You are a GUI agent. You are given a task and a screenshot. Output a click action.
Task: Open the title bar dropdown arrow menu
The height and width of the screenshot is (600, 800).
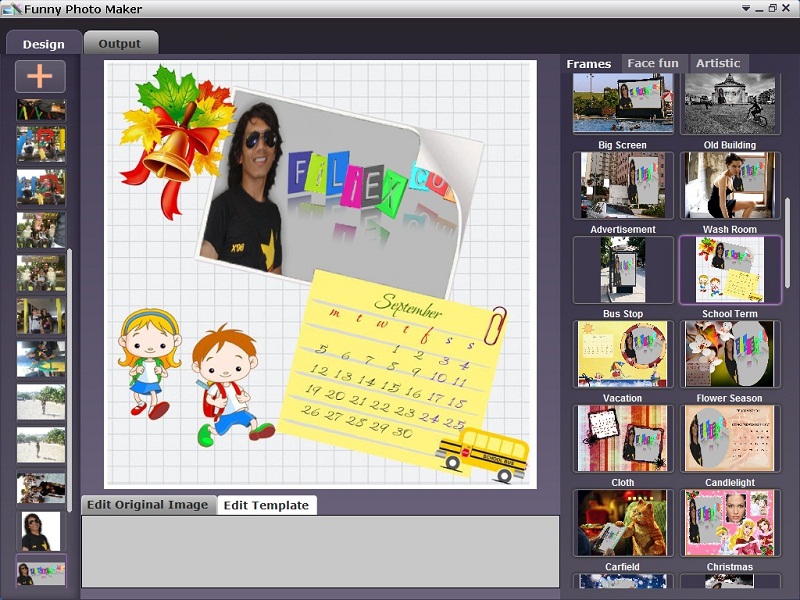(745, 8)
